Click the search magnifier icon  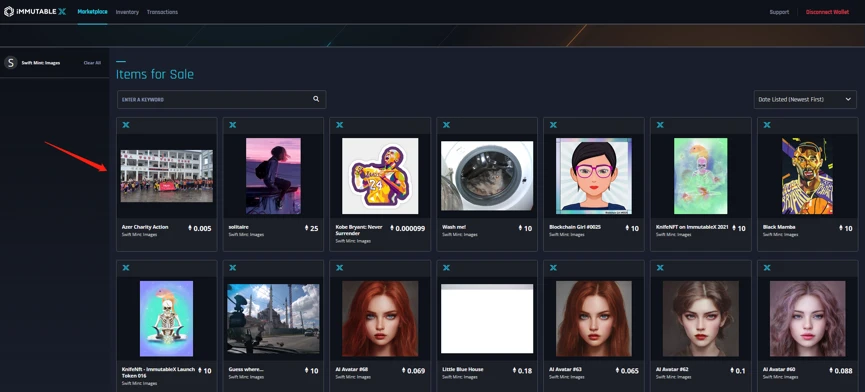click(x=316, y=99)
